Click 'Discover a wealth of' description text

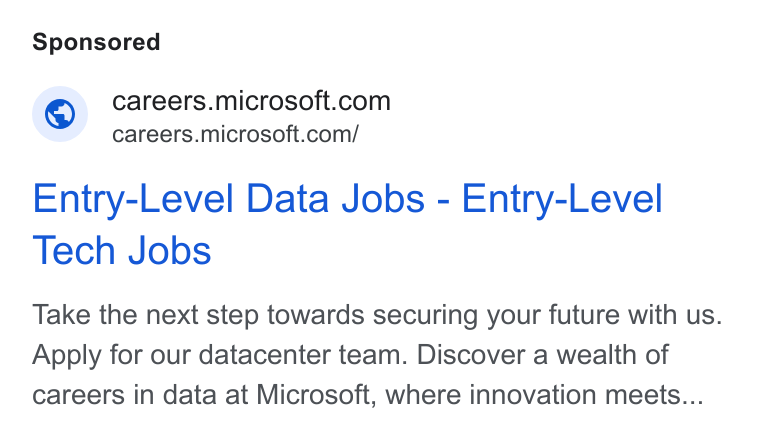[x=543, y=355]
